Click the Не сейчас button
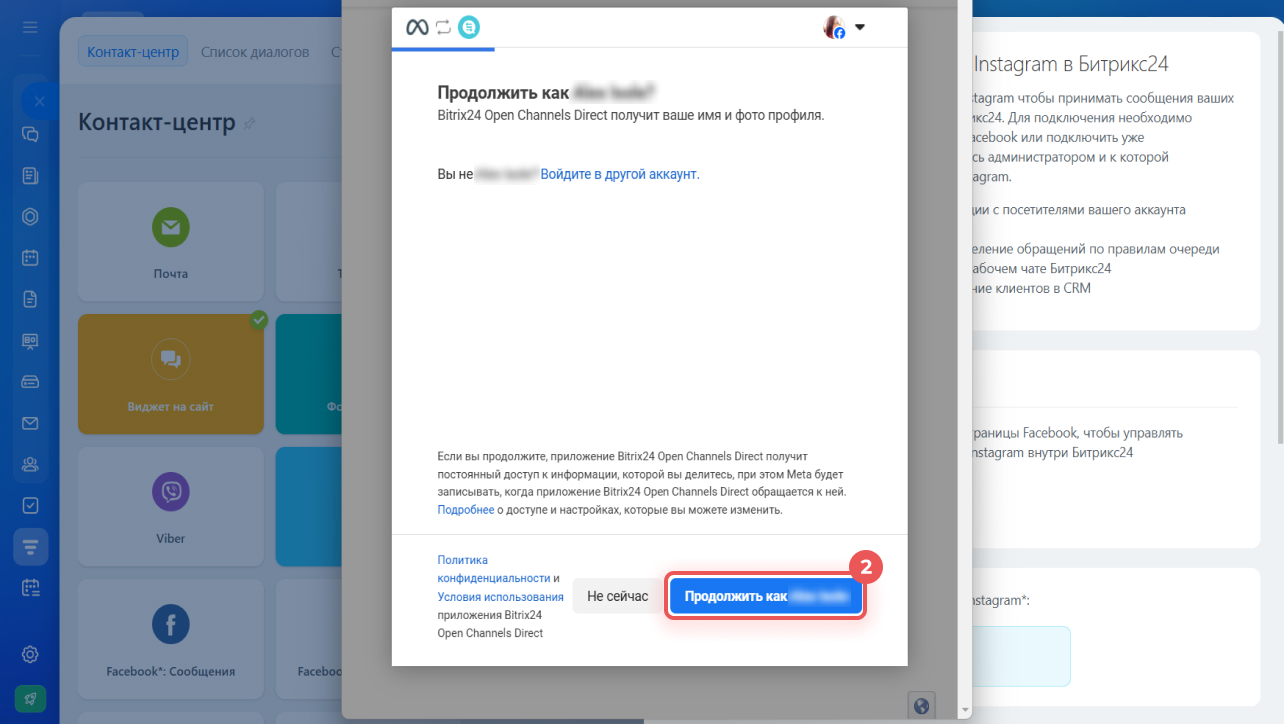The width and height of the screenshot is (1284, 724). pos(617,596)
